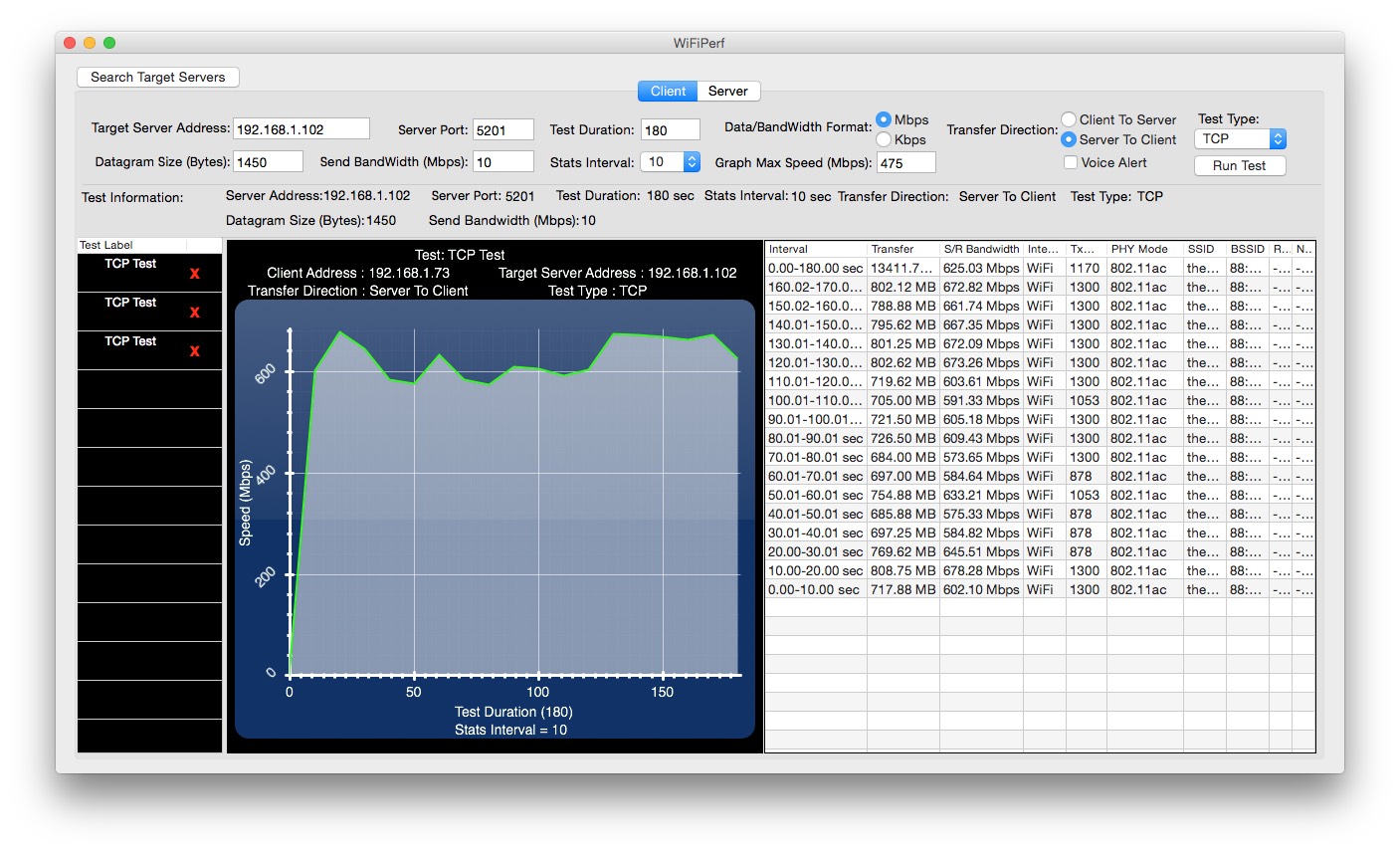The height and width of the screenshot is (853, 1400).
Task: Click the 672.82 Mbps bandwidth cell
Action: pyautogui.click(x=982, y=287)
